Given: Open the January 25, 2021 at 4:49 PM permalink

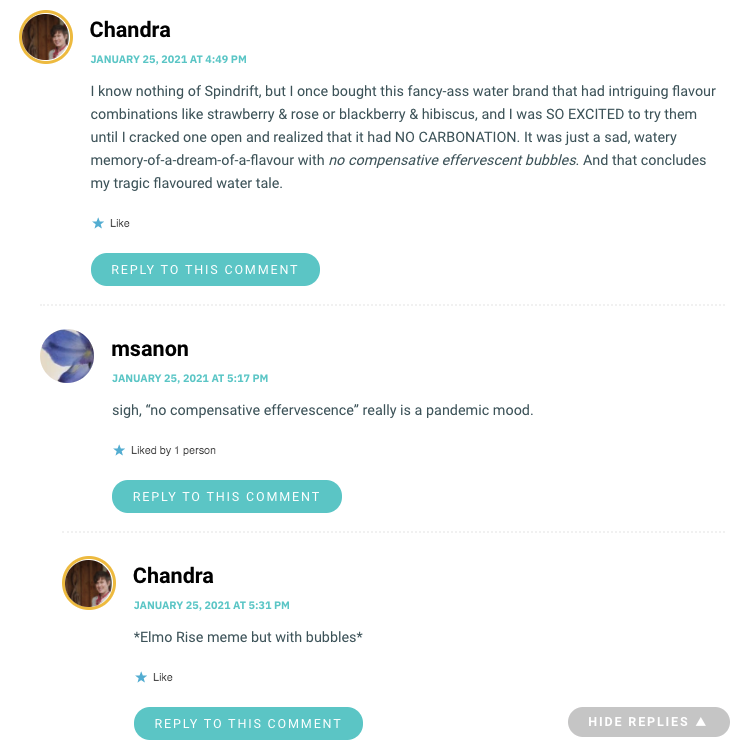Looking at the screenshot, I should click(x=168, y=59).
